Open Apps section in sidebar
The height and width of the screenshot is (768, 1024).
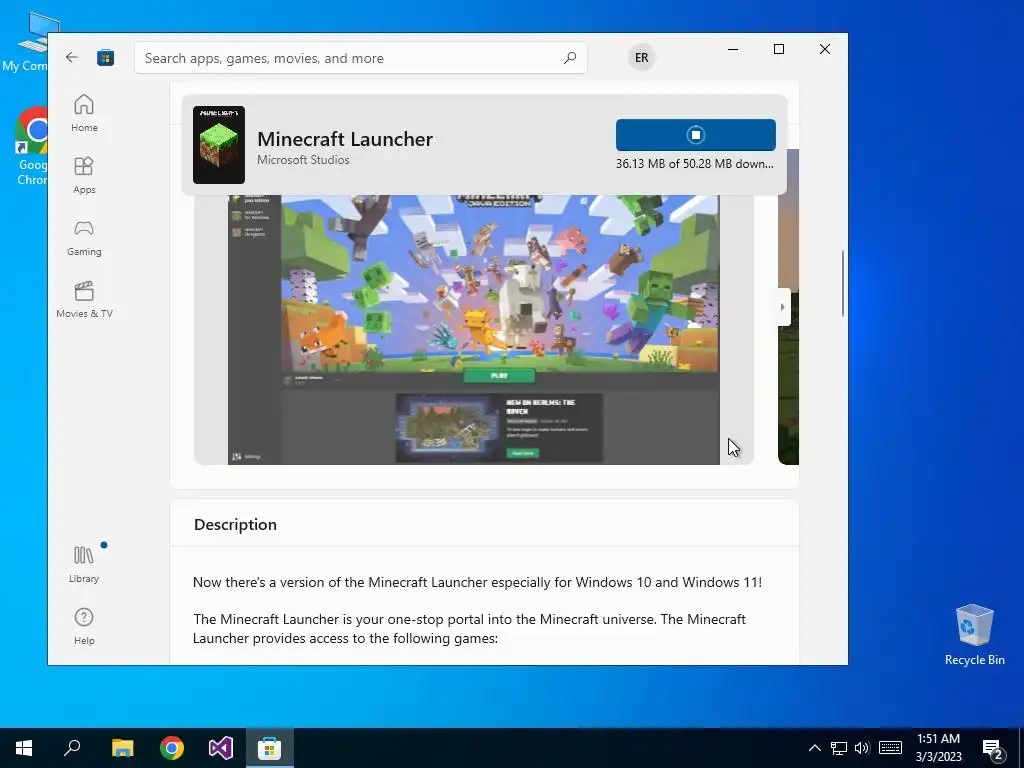point(84,175)
